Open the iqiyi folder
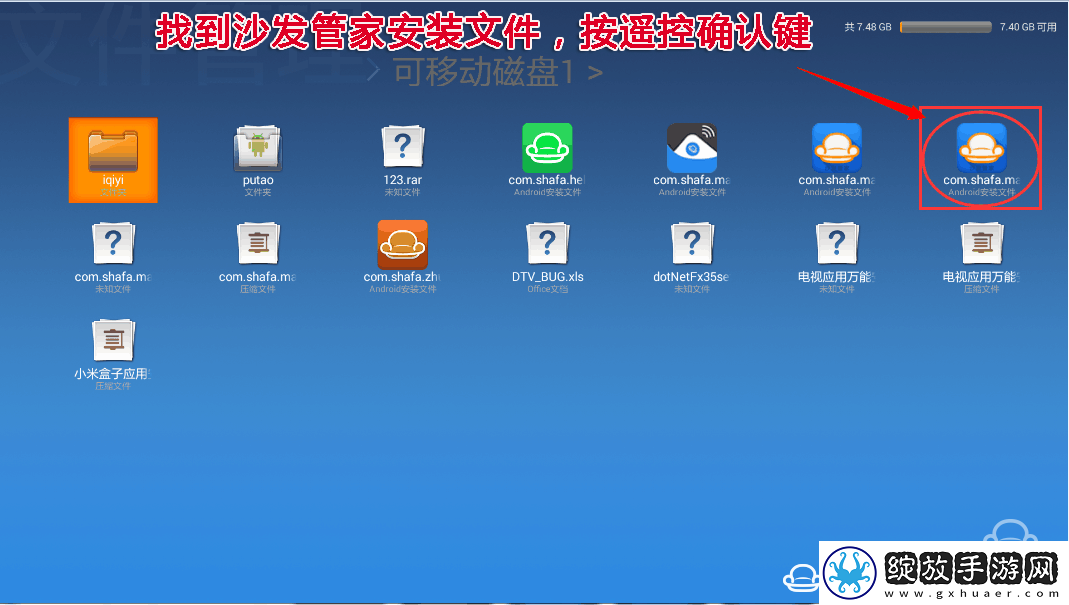The image size is (1069, 605). (113, 160)
